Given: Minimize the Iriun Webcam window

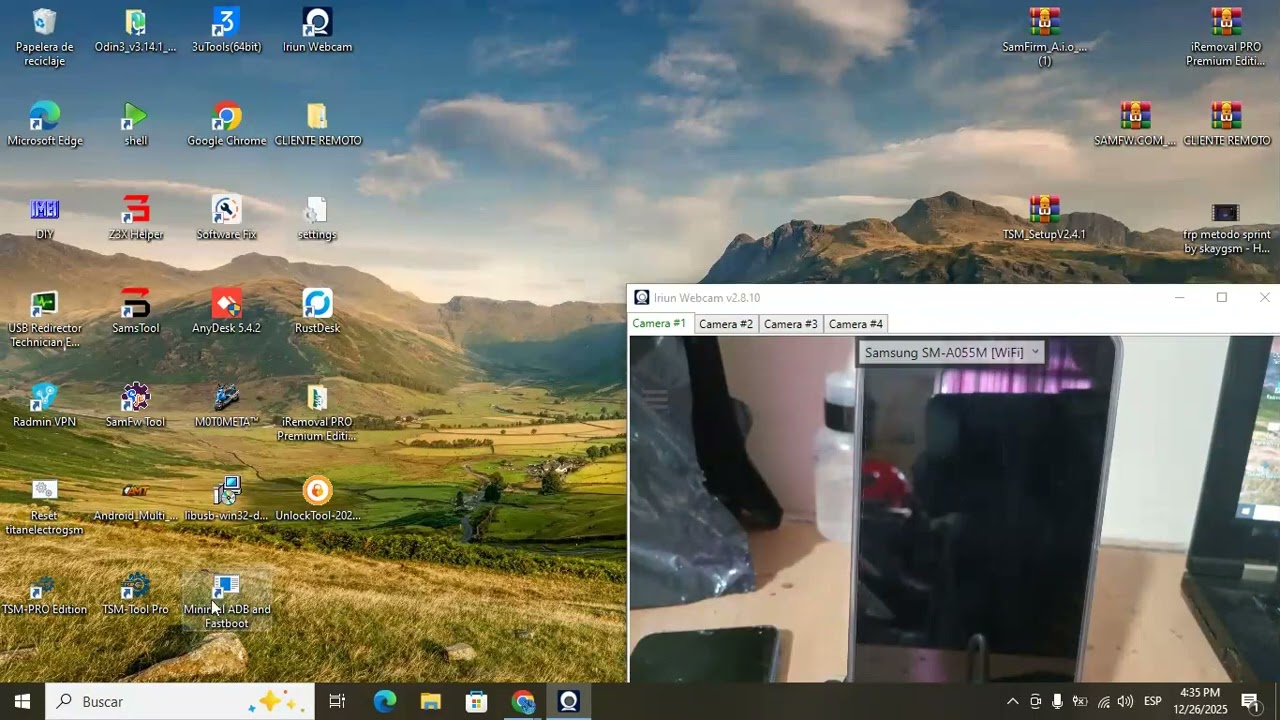Looking at the screenshot, I should [x=1179, y=297].
